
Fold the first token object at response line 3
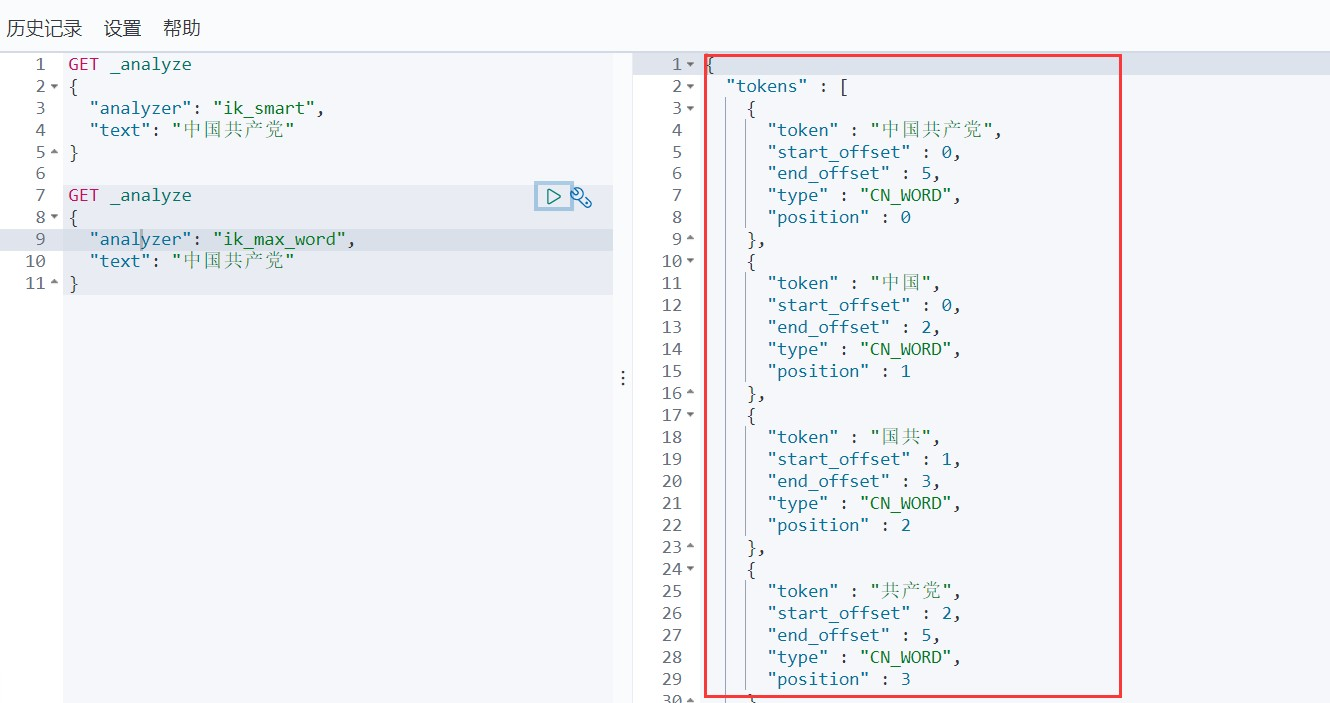(690, 109)
